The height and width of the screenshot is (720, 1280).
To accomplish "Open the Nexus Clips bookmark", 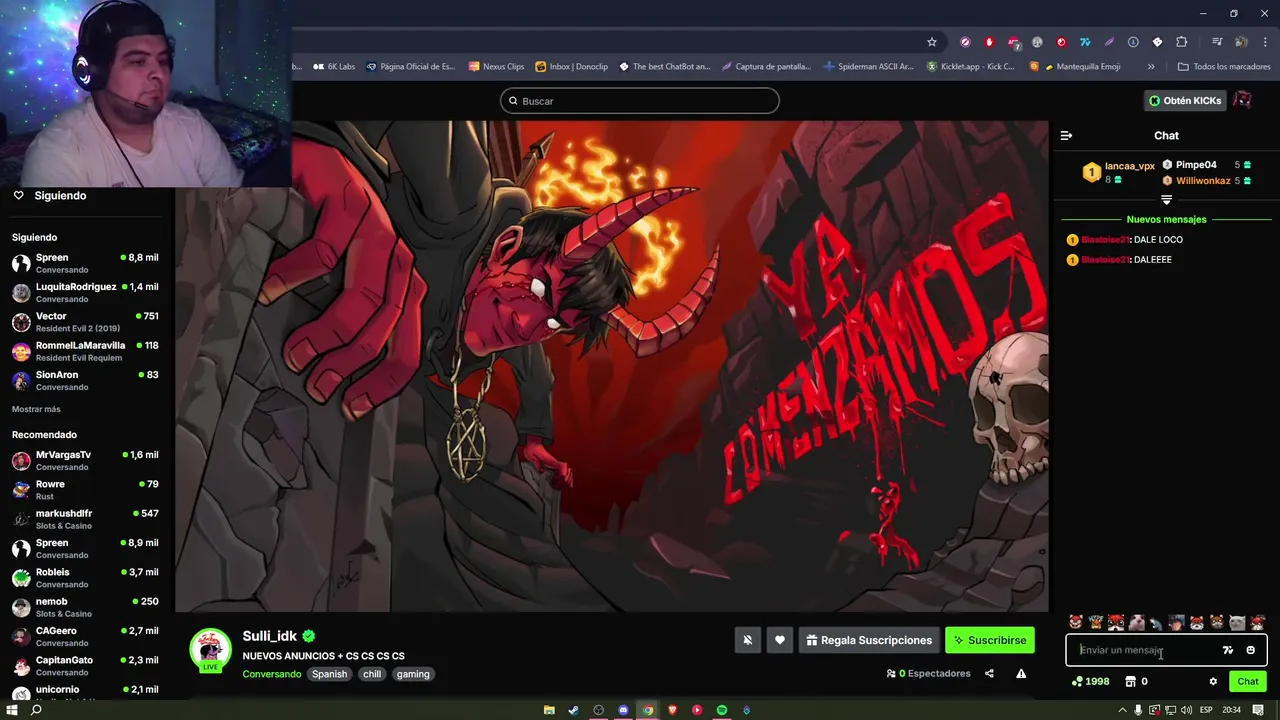I will click(x=496, y=67).
